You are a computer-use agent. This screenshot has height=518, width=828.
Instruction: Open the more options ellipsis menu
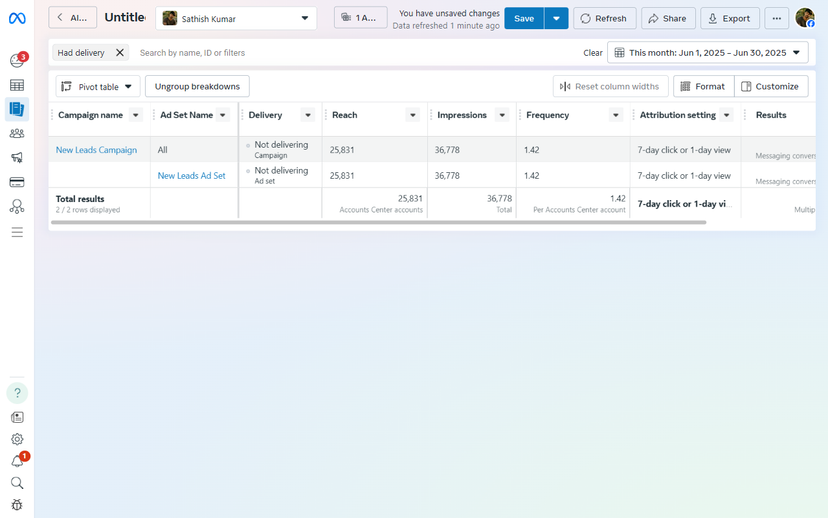(x=776, y=18)
